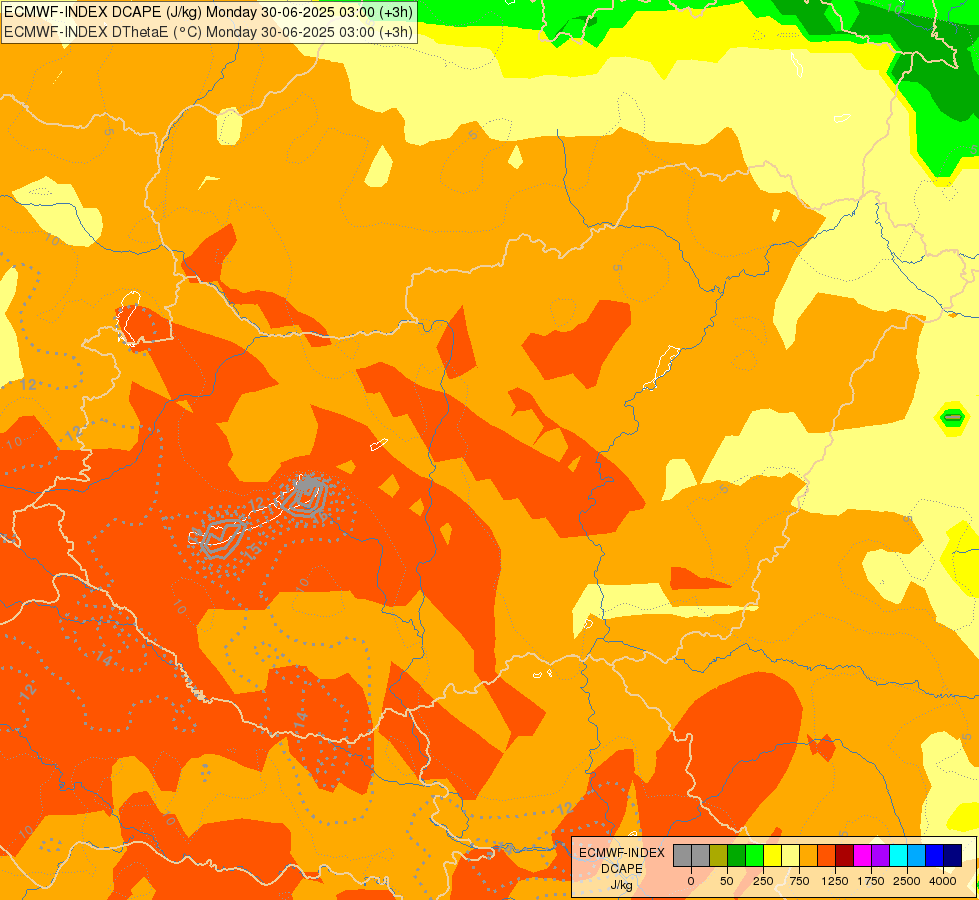Select the bright green legend swatch
The height and width of the screenshot is (900, 979).
(754, 855)
